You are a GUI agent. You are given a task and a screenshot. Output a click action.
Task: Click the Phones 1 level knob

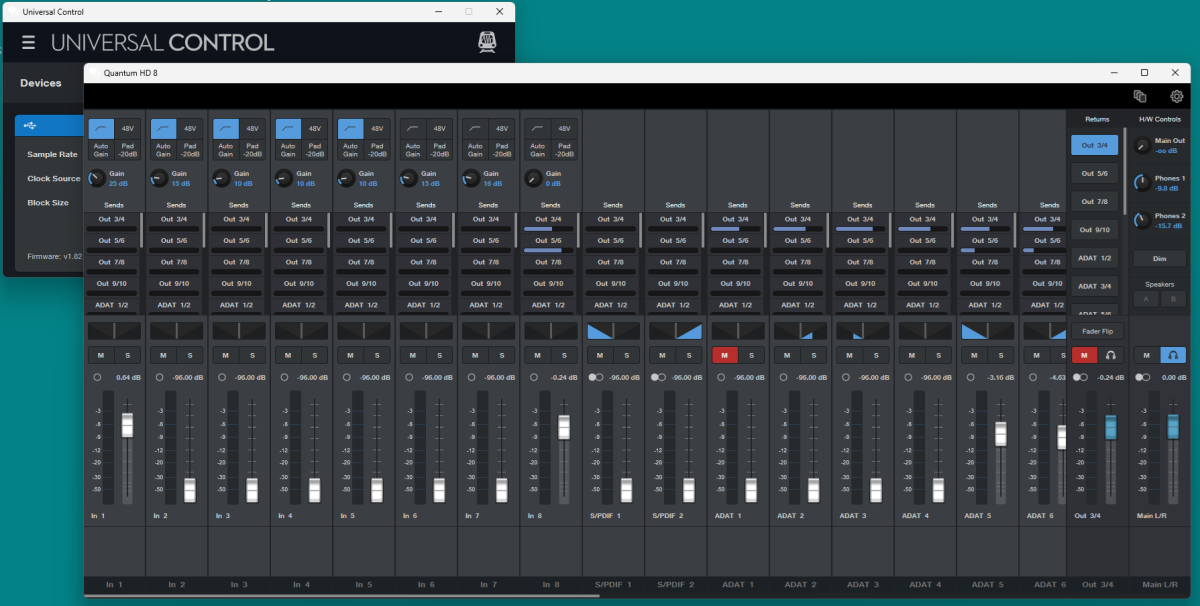pyautogui.click(x=1142, y=183)
